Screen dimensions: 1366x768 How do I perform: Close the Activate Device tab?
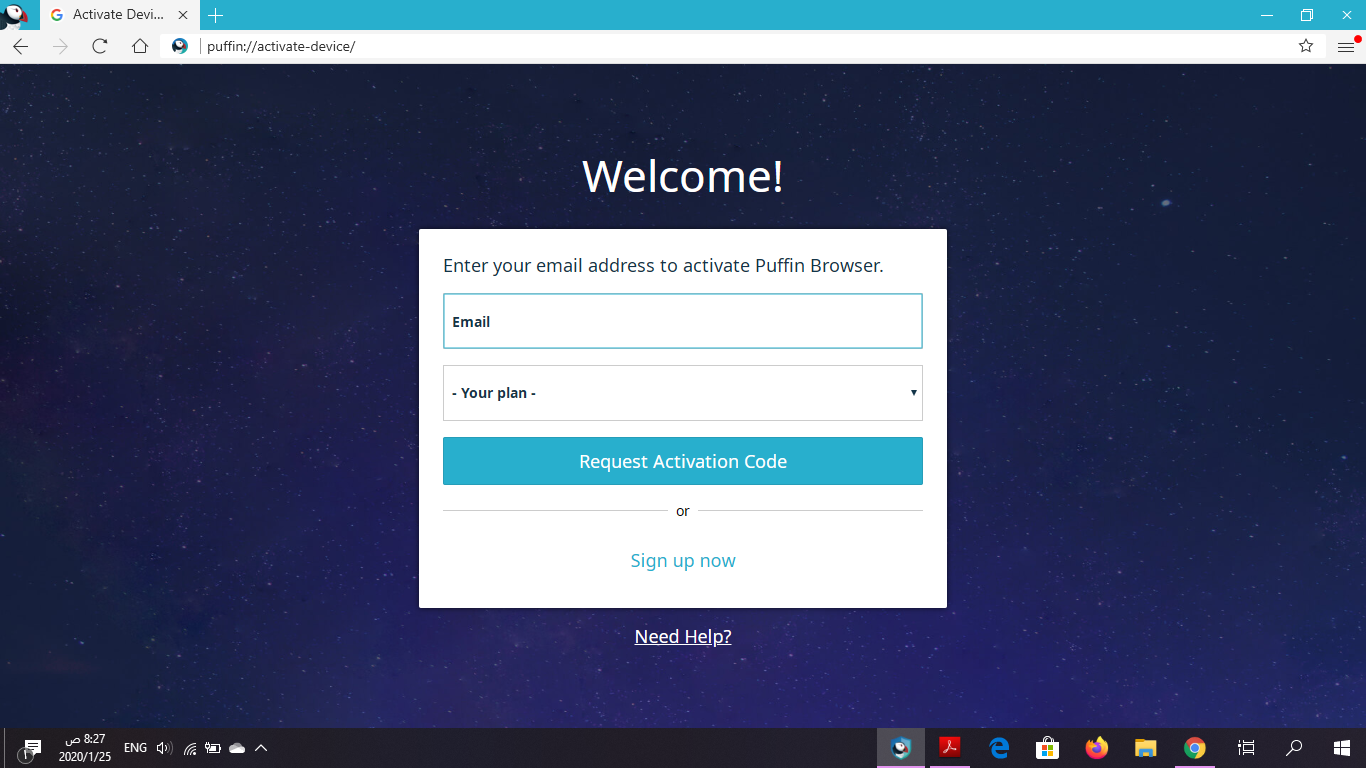(x=182, y=15)
